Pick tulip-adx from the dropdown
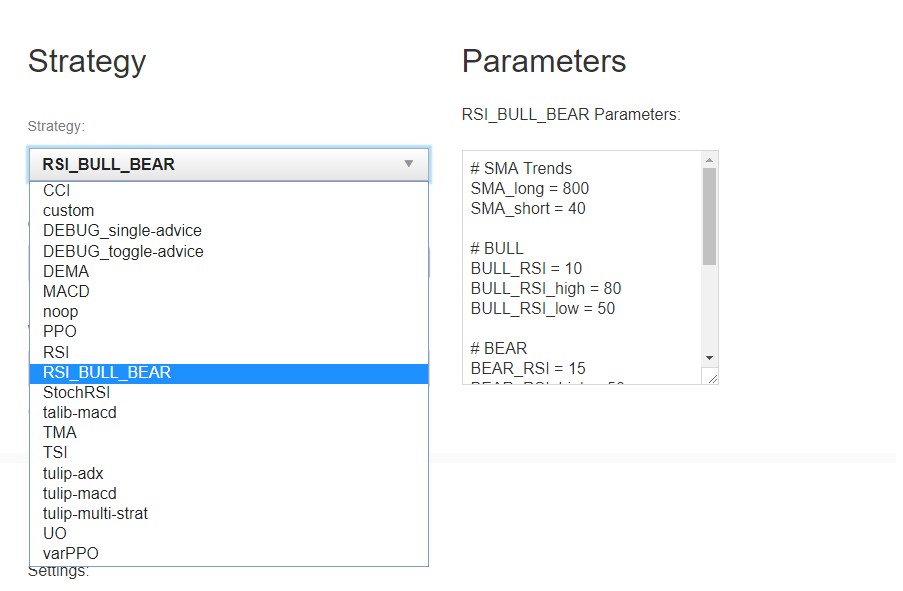The height and width of the screenshot is (591, 903). [x=73, y=473]
